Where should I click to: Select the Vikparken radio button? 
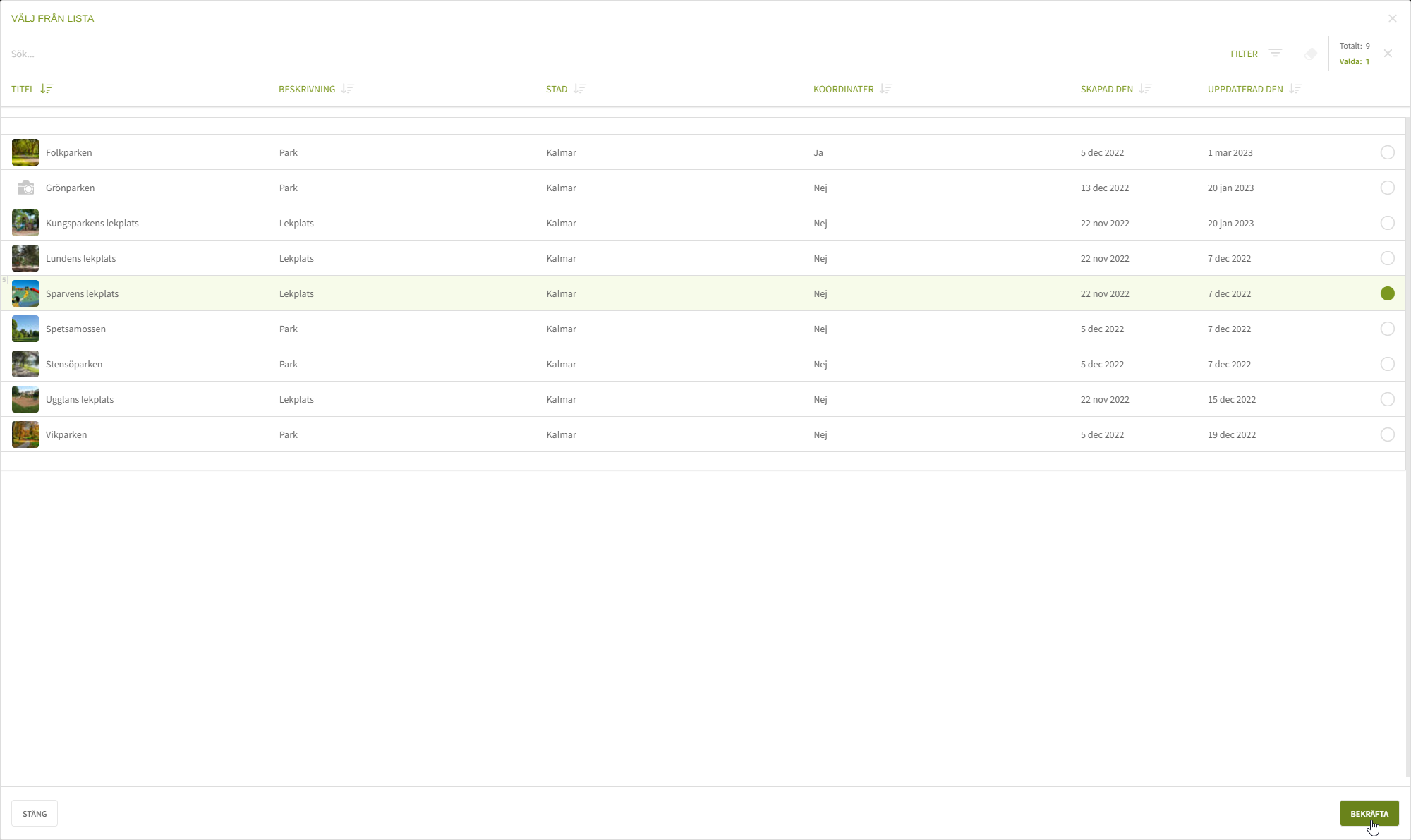(x=1387, y=434)
